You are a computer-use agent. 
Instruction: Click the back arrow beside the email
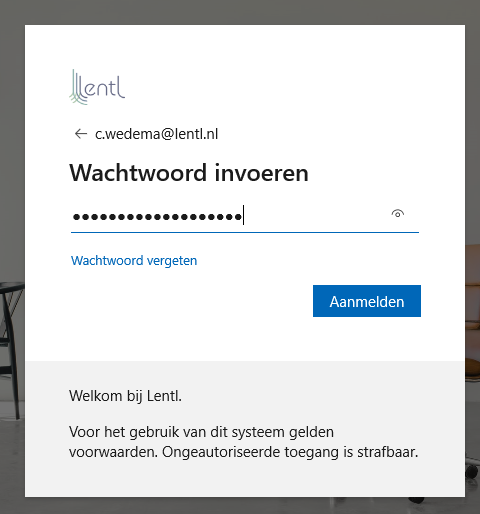click(x=81, y=134)
